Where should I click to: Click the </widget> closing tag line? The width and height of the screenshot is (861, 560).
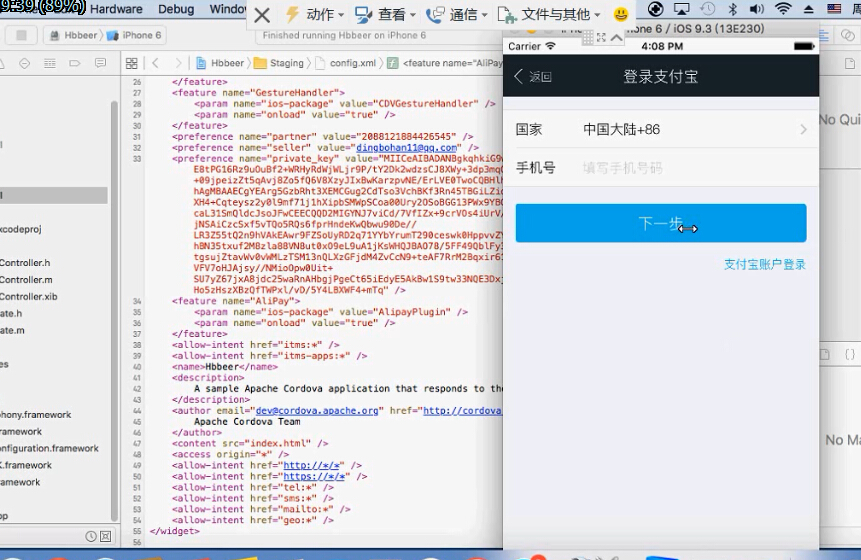coord(175,531)
